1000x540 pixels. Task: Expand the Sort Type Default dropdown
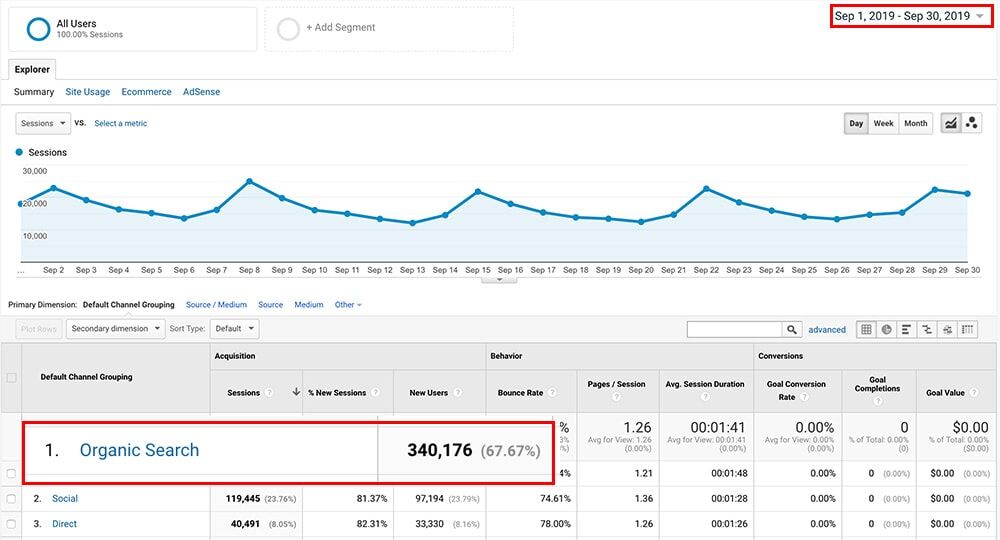click(x=235, y=328)
